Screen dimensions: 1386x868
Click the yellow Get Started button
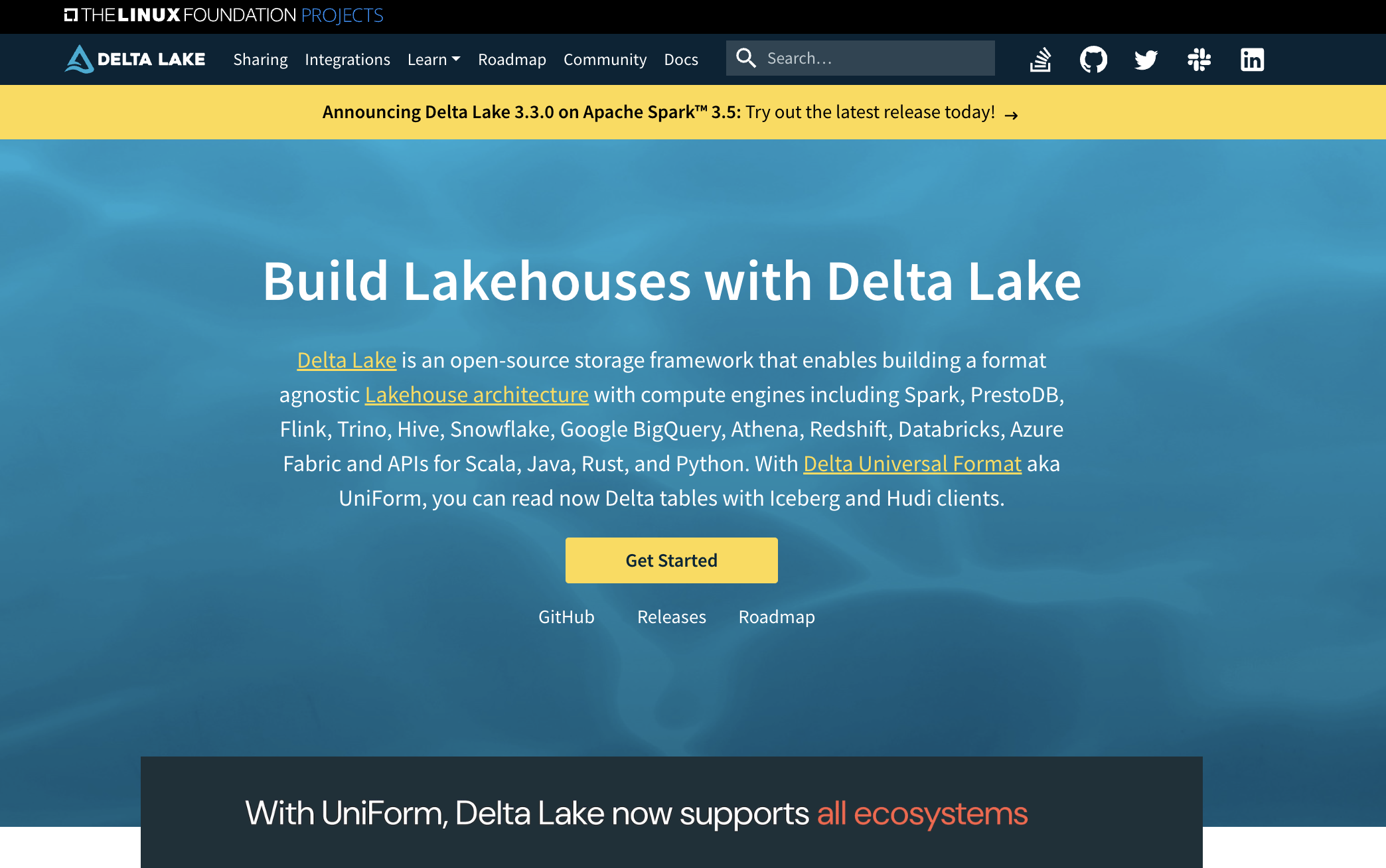coord(671,560)
